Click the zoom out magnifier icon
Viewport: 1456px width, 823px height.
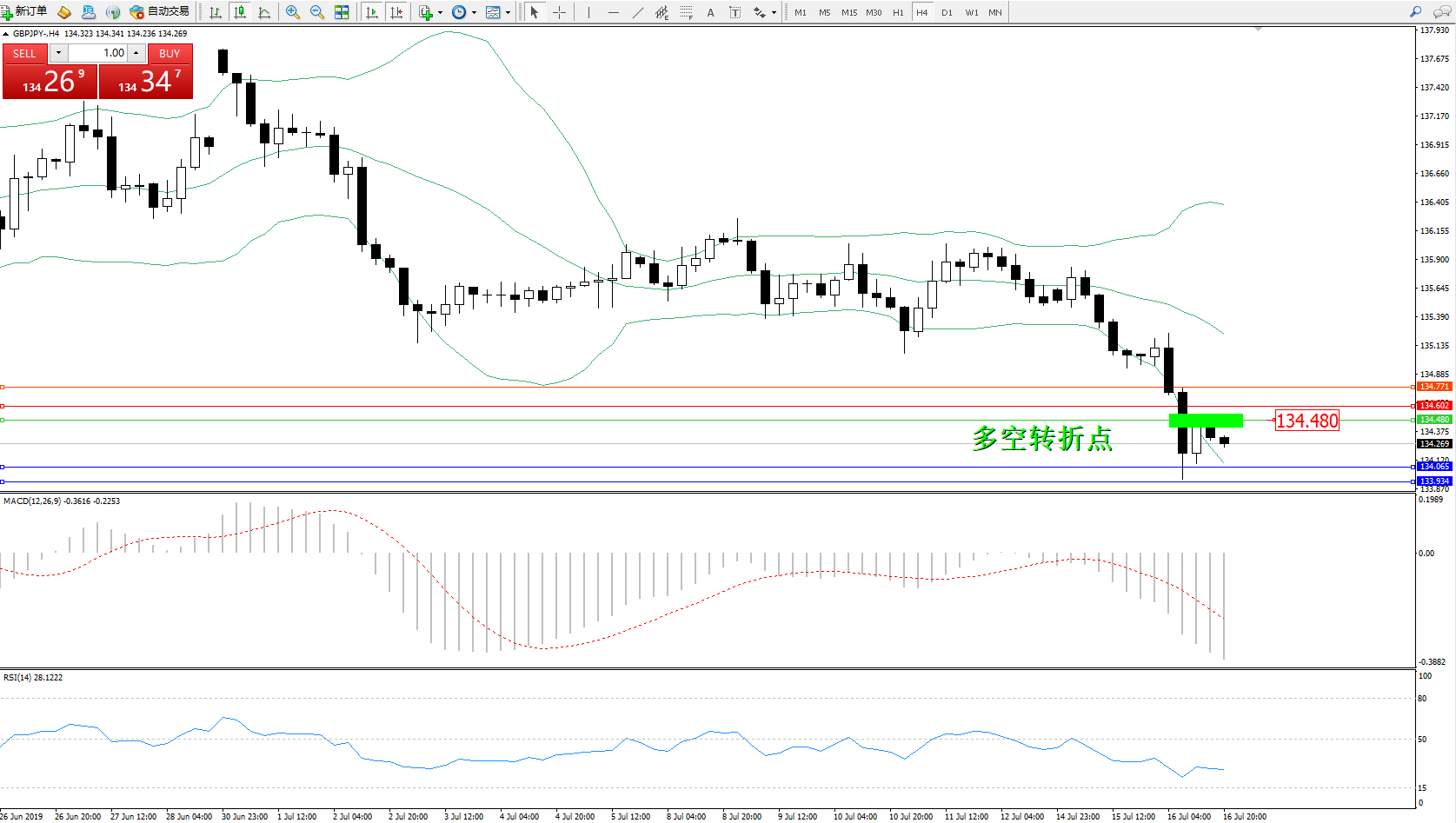(x=317, y=12)
